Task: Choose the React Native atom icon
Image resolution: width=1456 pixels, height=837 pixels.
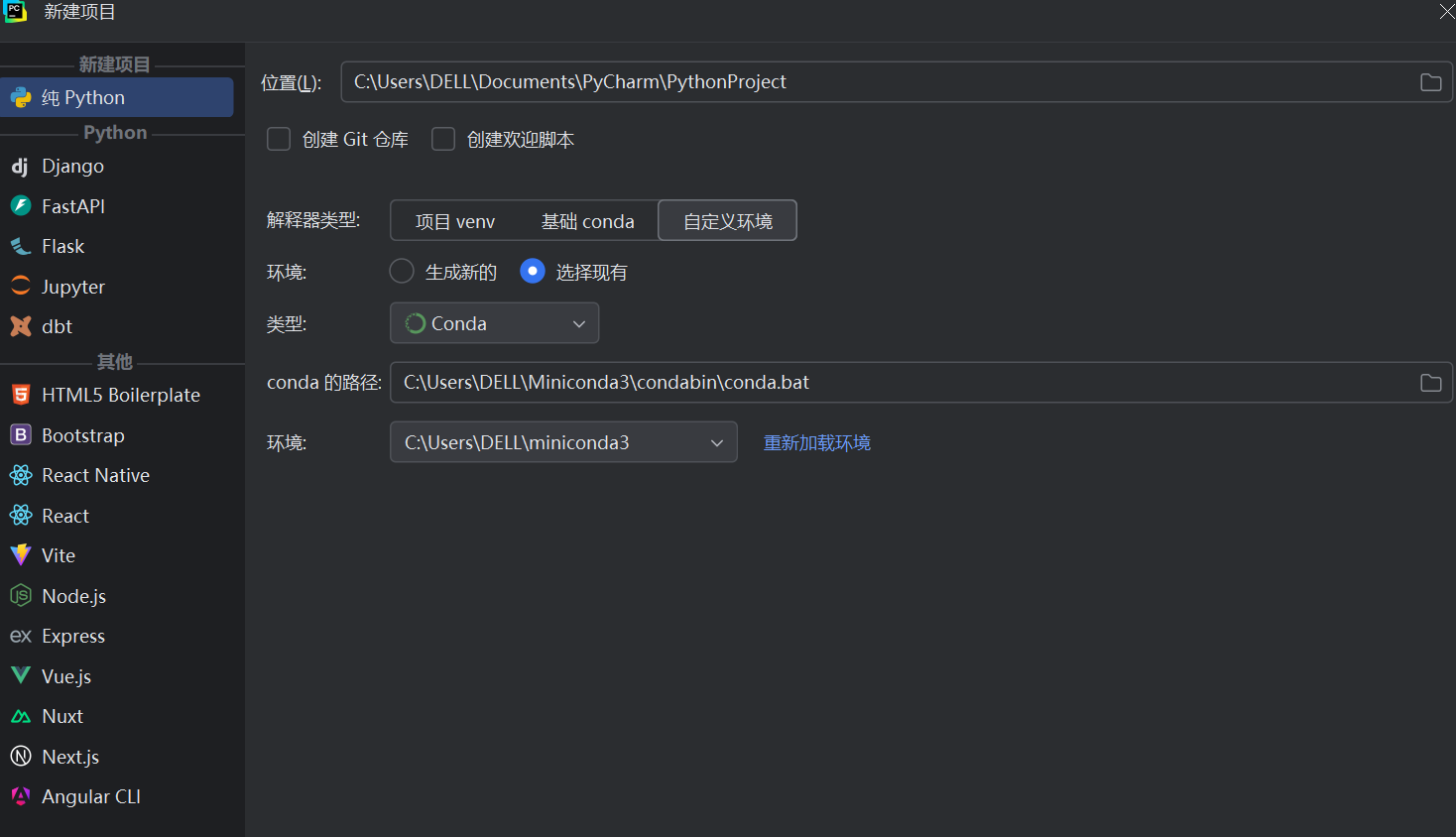Action: click(x=21, y=475)
